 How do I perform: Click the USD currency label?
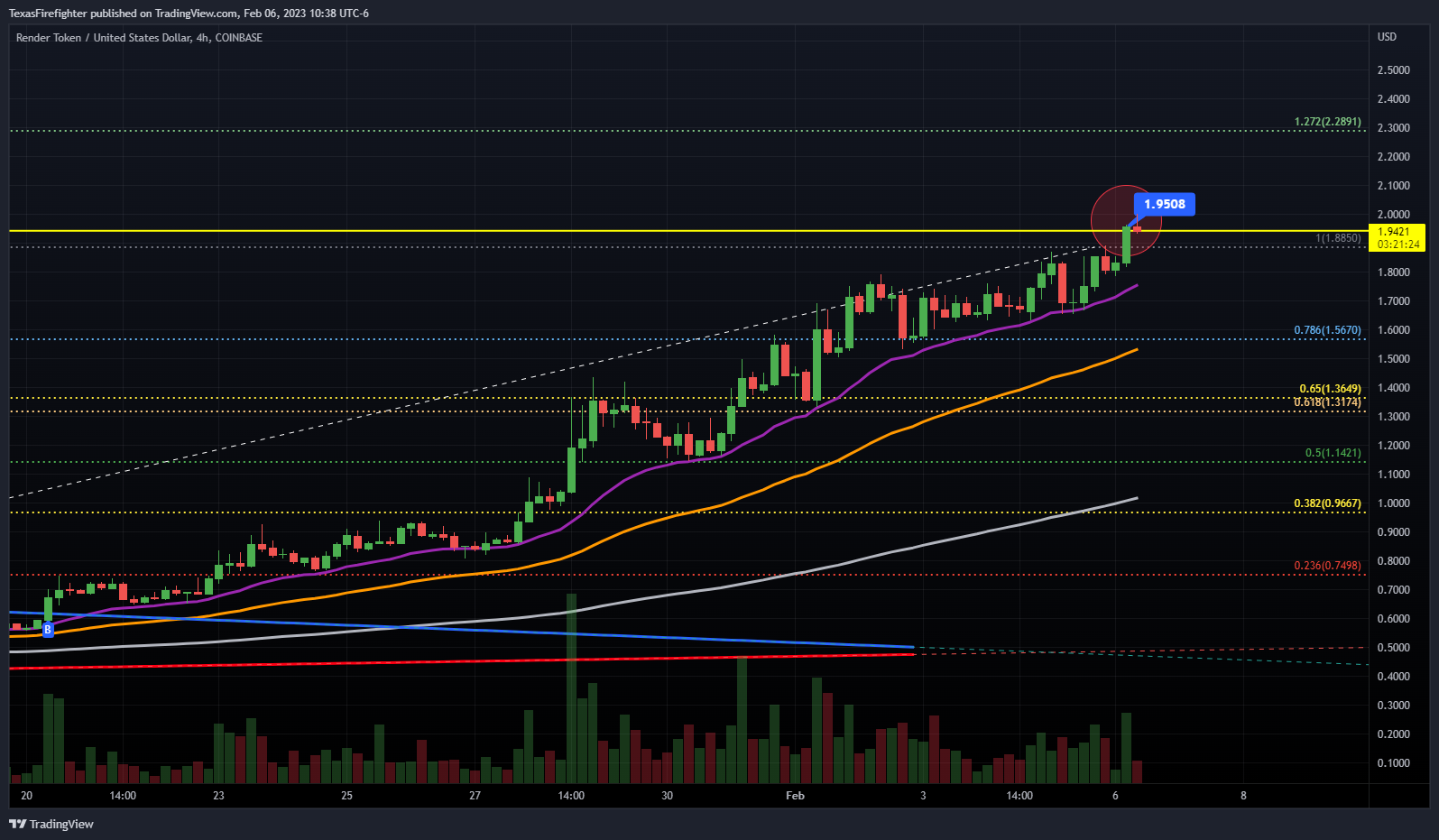coord(1387,37)
